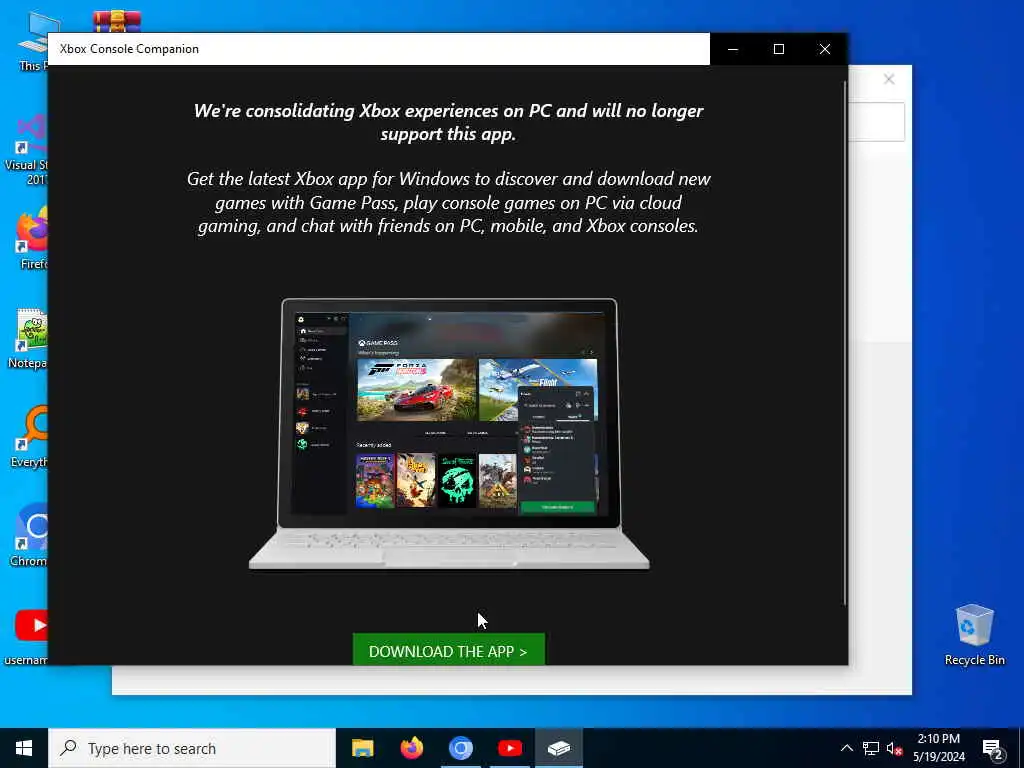Open the notification center icon
The image size is (1024, 768).
[993, 748]
